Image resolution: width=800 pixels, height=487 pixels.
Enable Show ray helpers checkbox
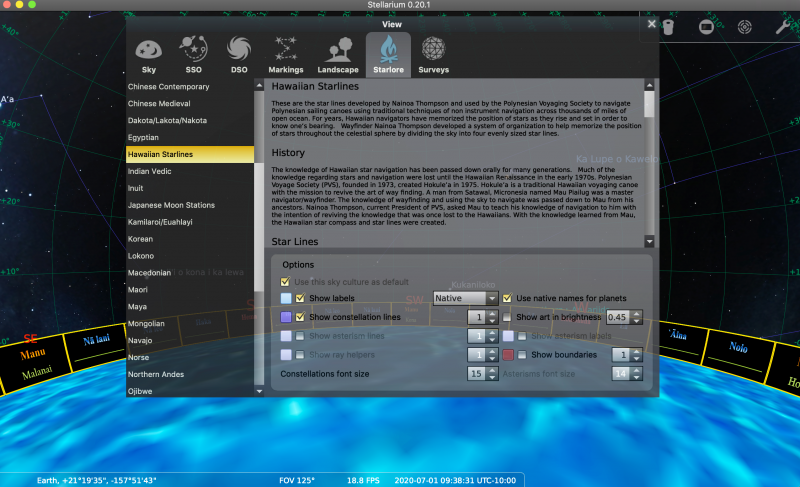click(300, 354)
